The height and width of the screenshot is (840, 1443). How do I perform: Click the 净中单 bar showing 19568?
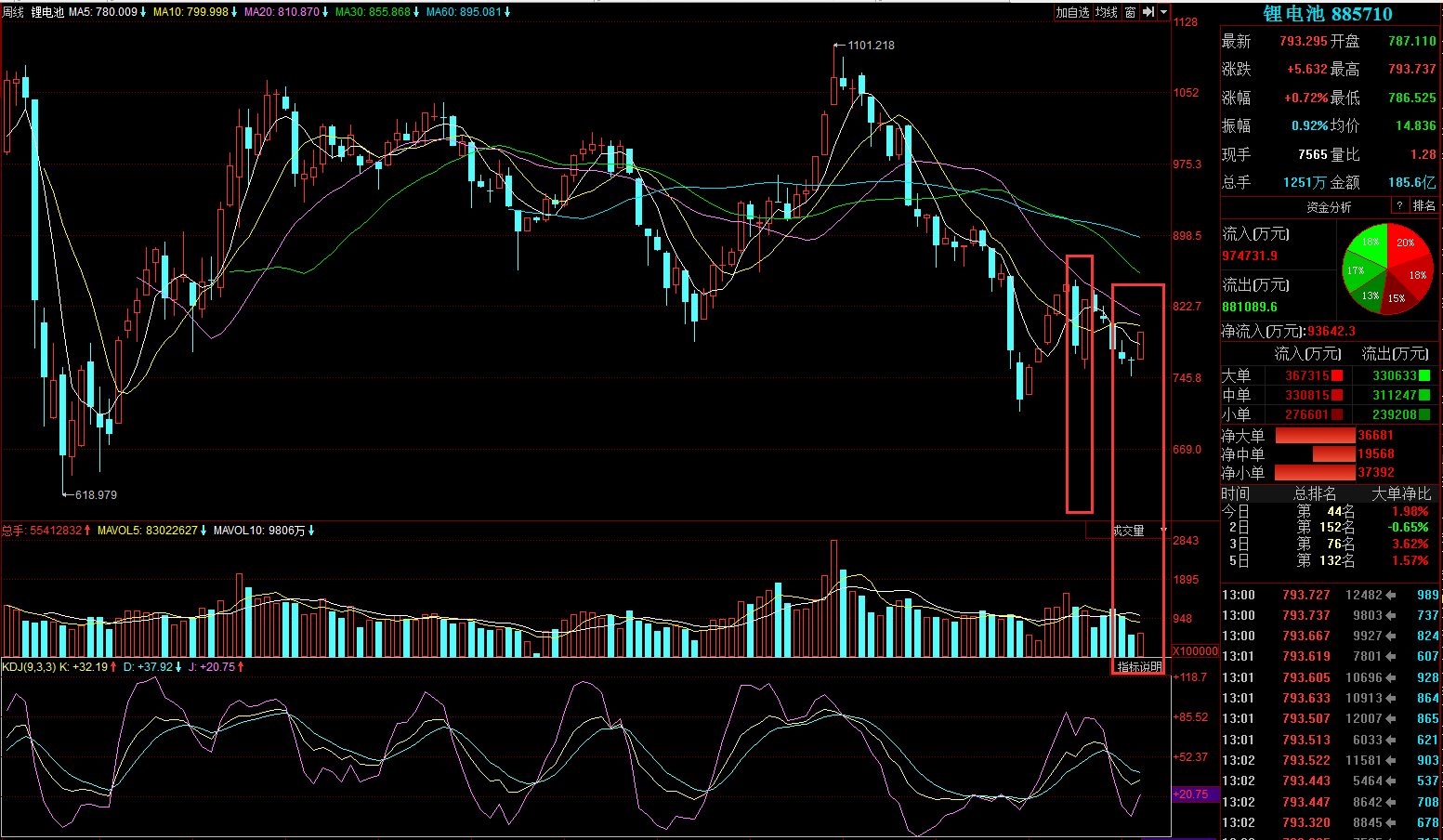(1334, 453)
